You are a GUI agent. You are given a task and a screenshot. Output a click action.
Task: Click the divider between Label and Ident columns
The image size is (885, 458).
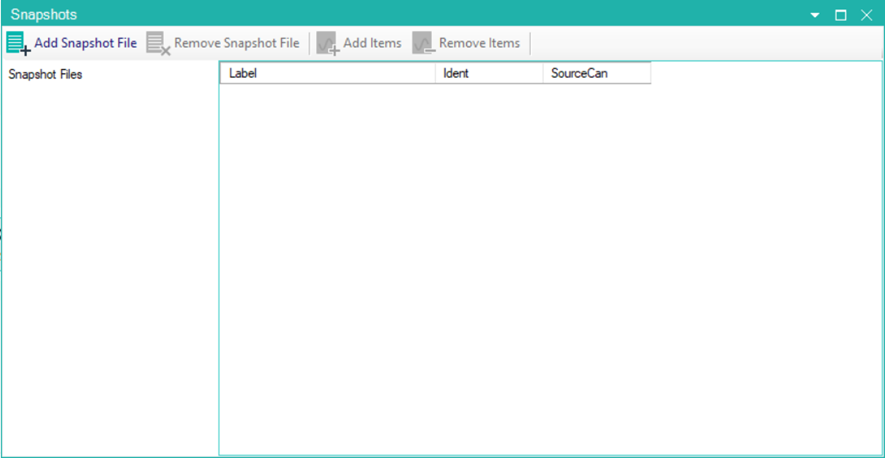point(435,73)
